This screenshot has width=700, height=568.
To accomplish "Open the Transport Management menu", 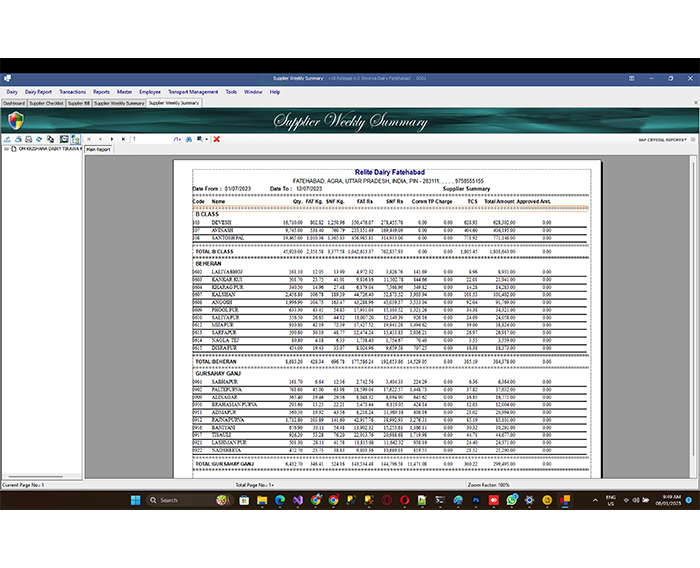I will (x=194, y=91).
